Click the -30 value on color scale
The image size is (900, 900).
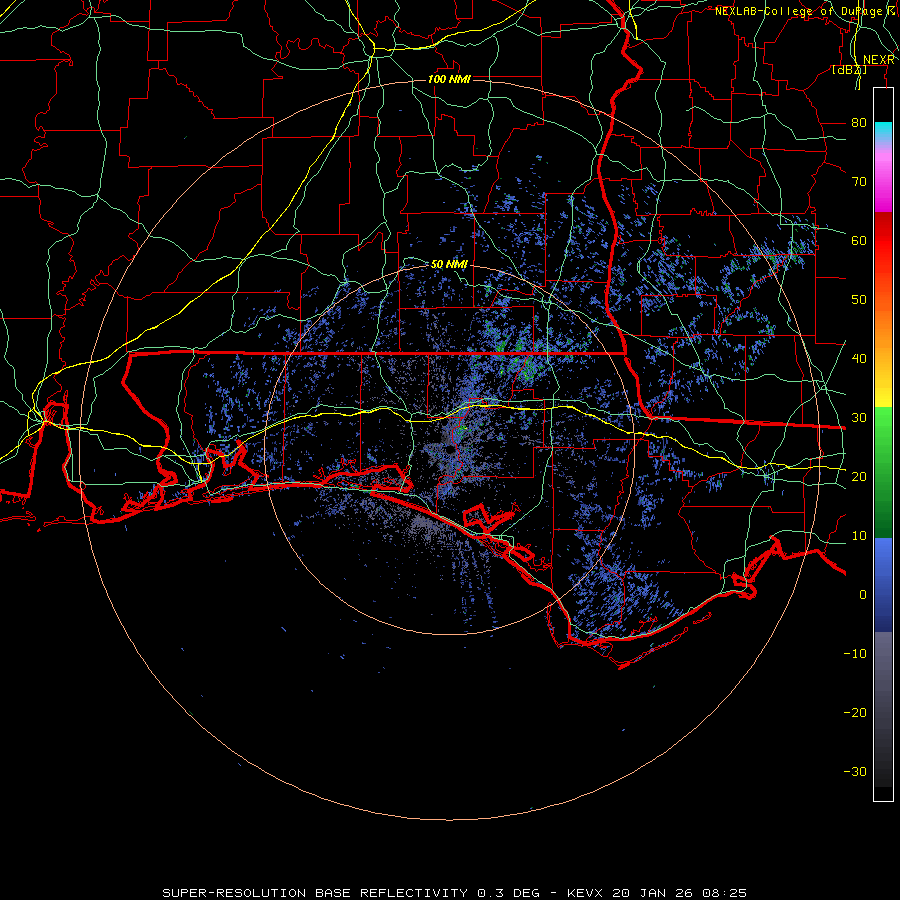point(855,771)
